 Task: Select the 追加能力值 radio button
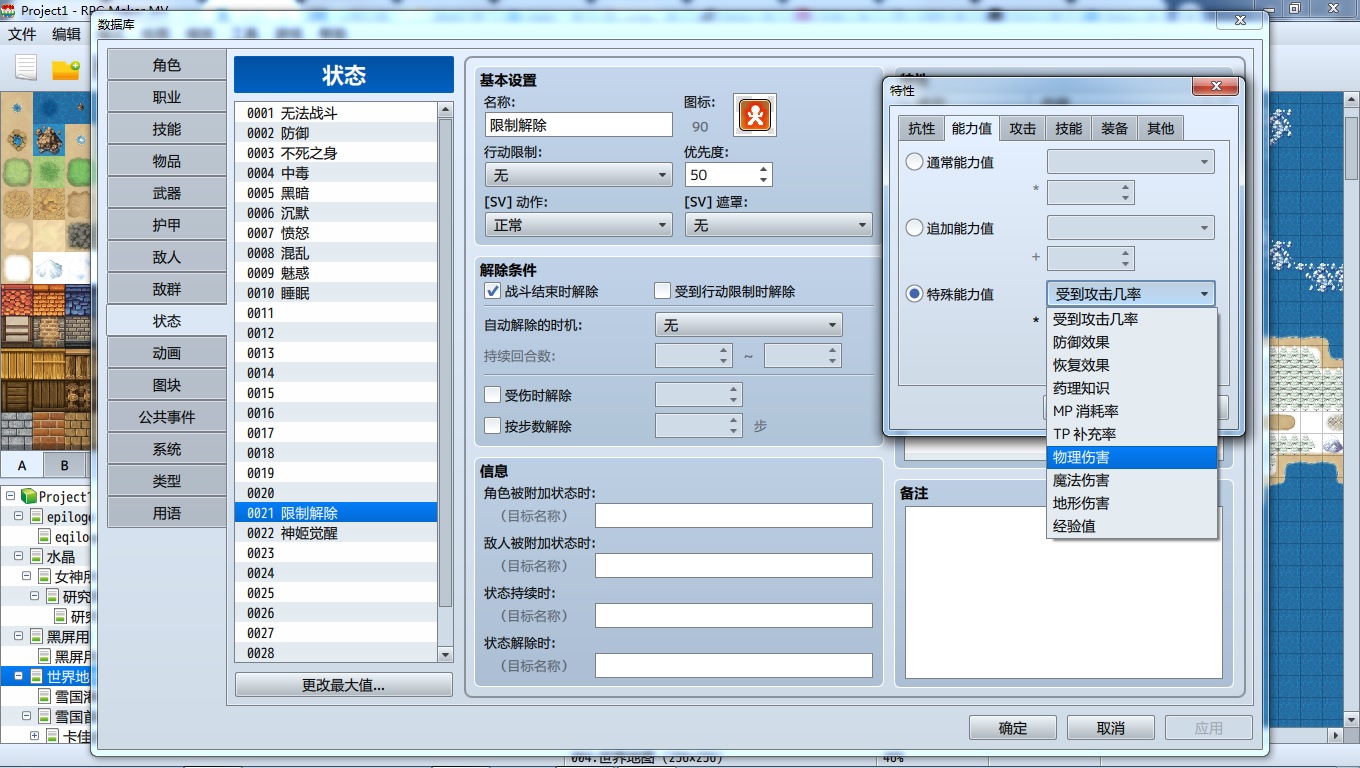coord(914,228)
